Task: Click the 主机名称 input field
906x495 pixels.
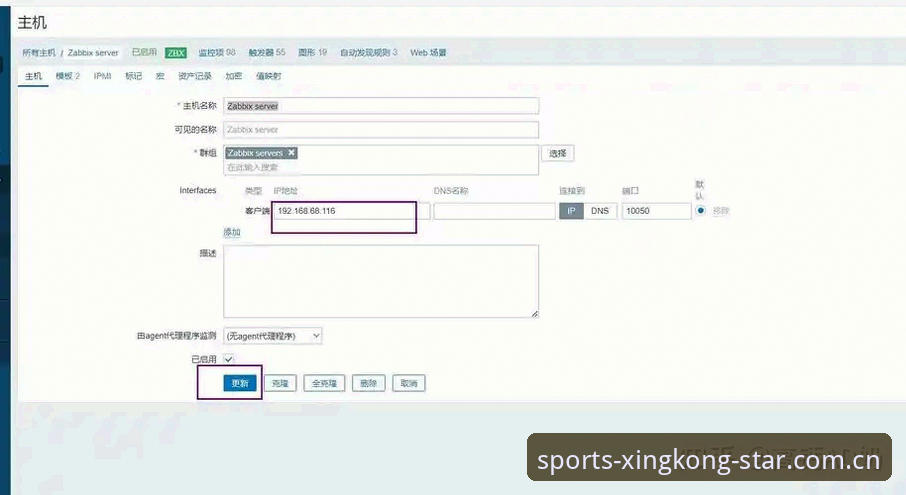Action: (381, 106)
